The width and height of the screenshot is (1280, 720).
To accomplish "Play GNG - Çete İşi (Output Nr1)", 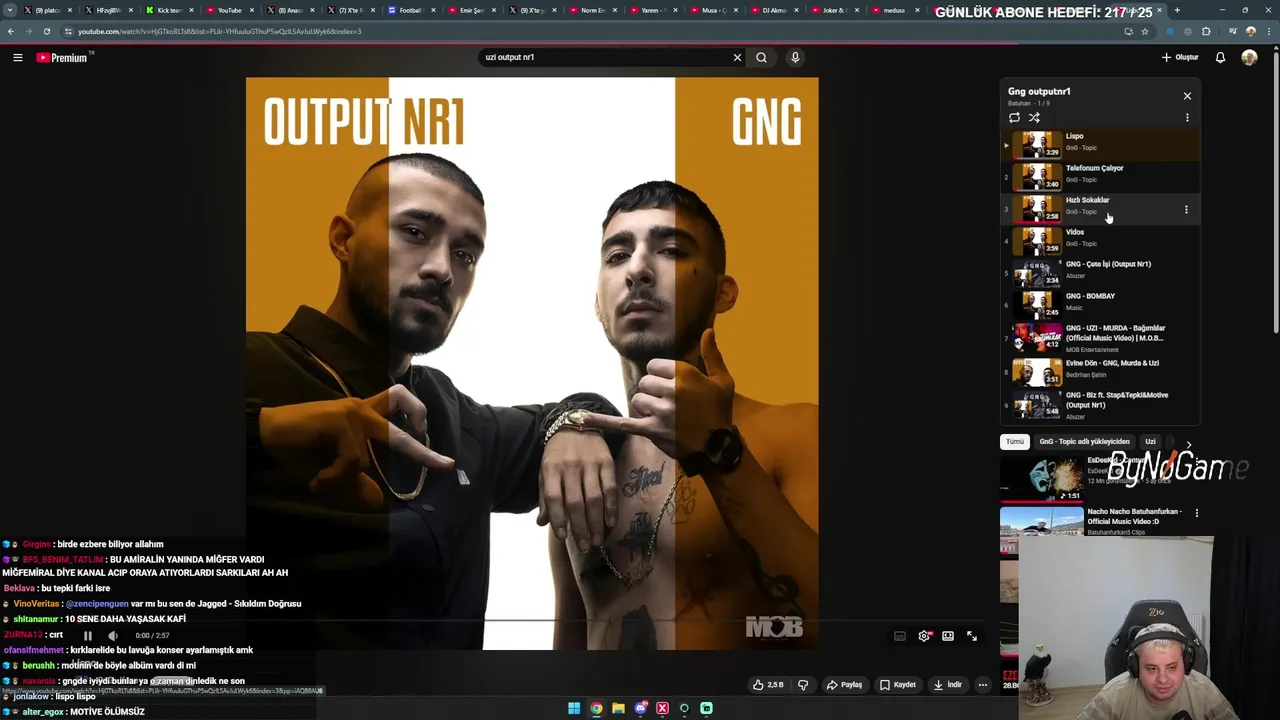I will pos(1100,273).
